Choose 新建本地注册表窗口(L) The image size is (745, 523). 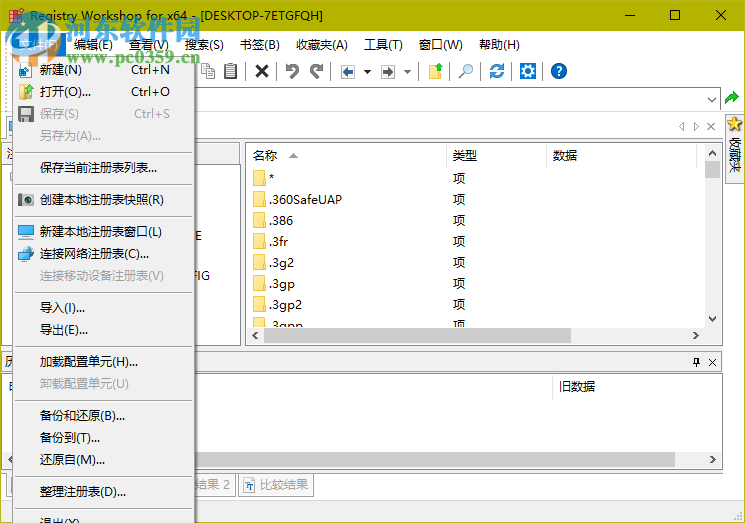click(x=104, y=232)
